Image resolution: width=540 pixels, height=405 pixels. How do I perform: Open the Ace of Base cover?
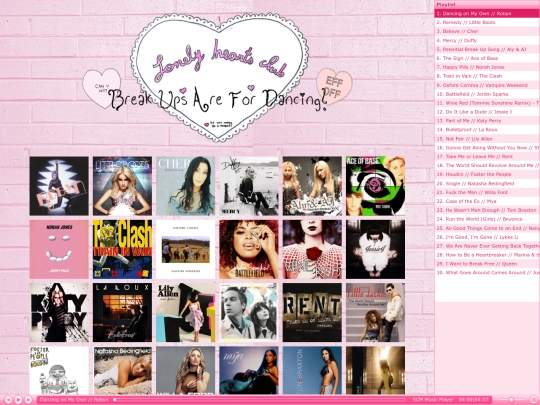tap(376, 186)
